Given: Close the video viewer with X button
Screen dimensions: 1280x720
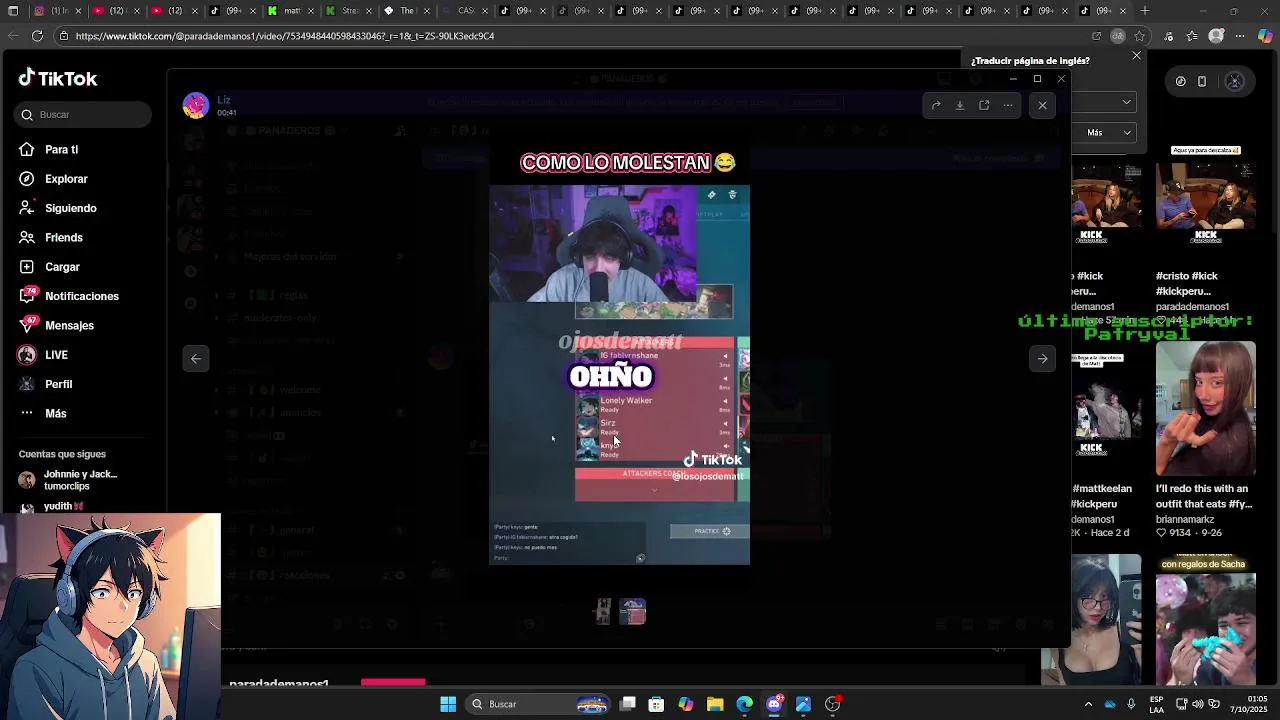Looking at the screenshot, I should 1042,105.
